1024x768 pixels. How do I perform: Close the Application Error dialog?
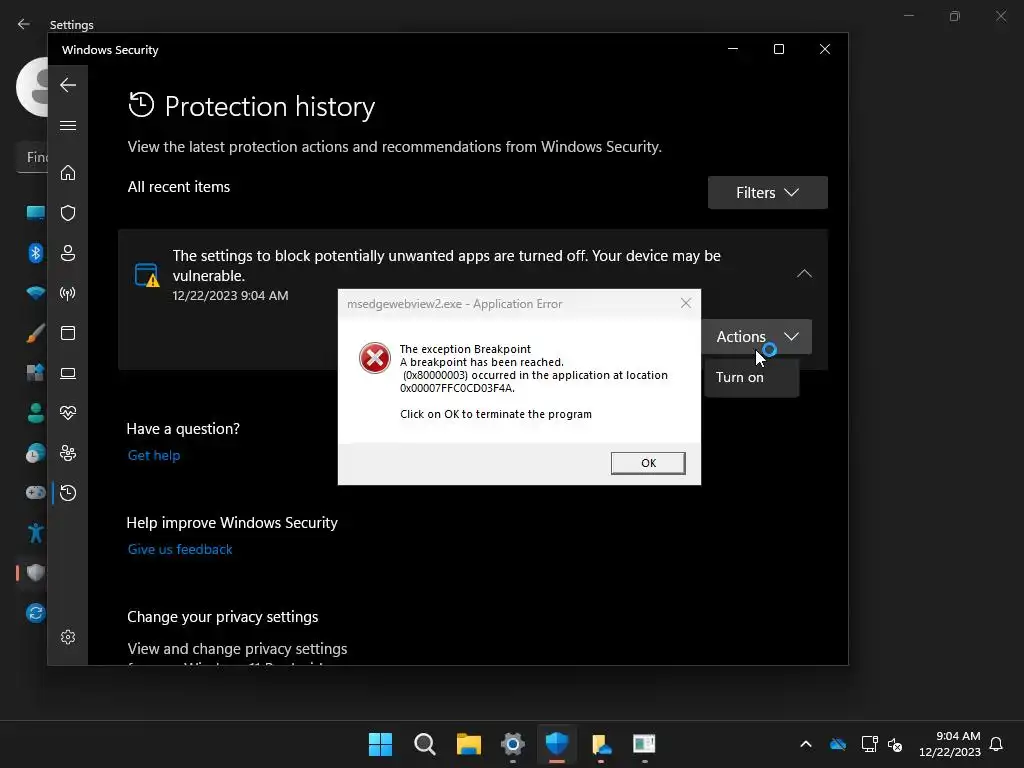[686, 303]
